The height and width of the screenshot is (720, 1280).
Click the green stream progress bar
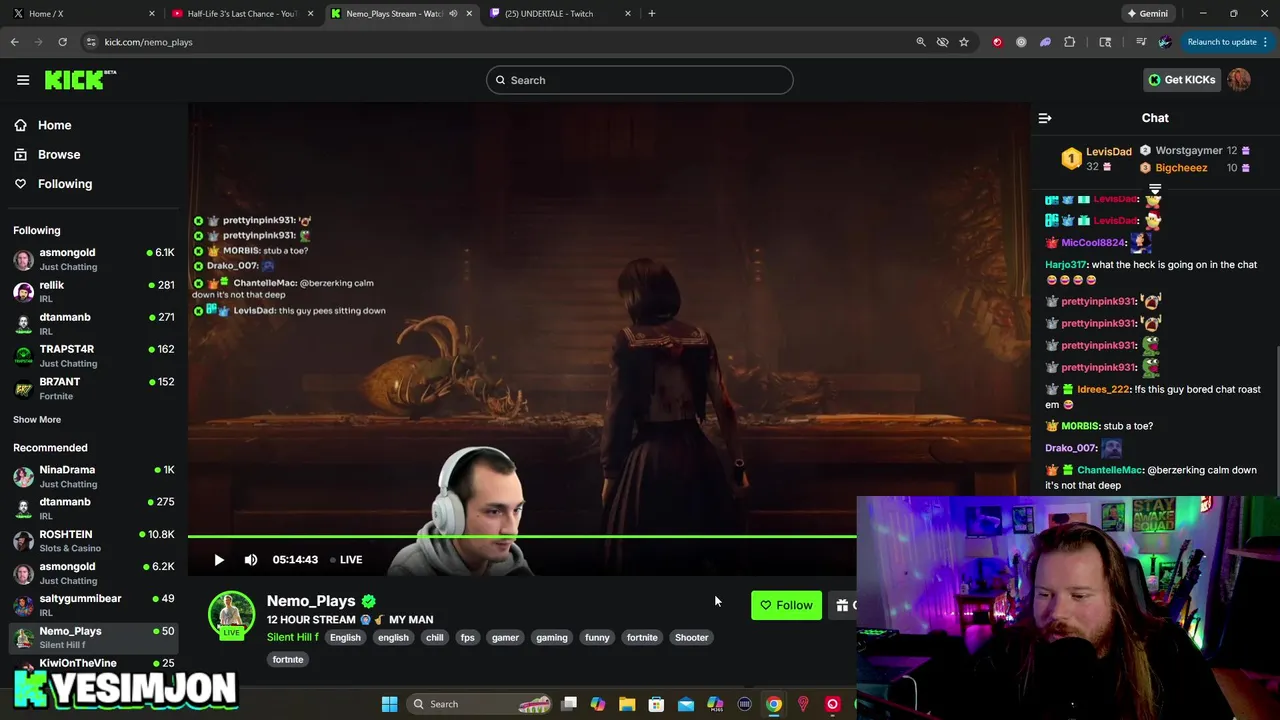tap(522, 537)
